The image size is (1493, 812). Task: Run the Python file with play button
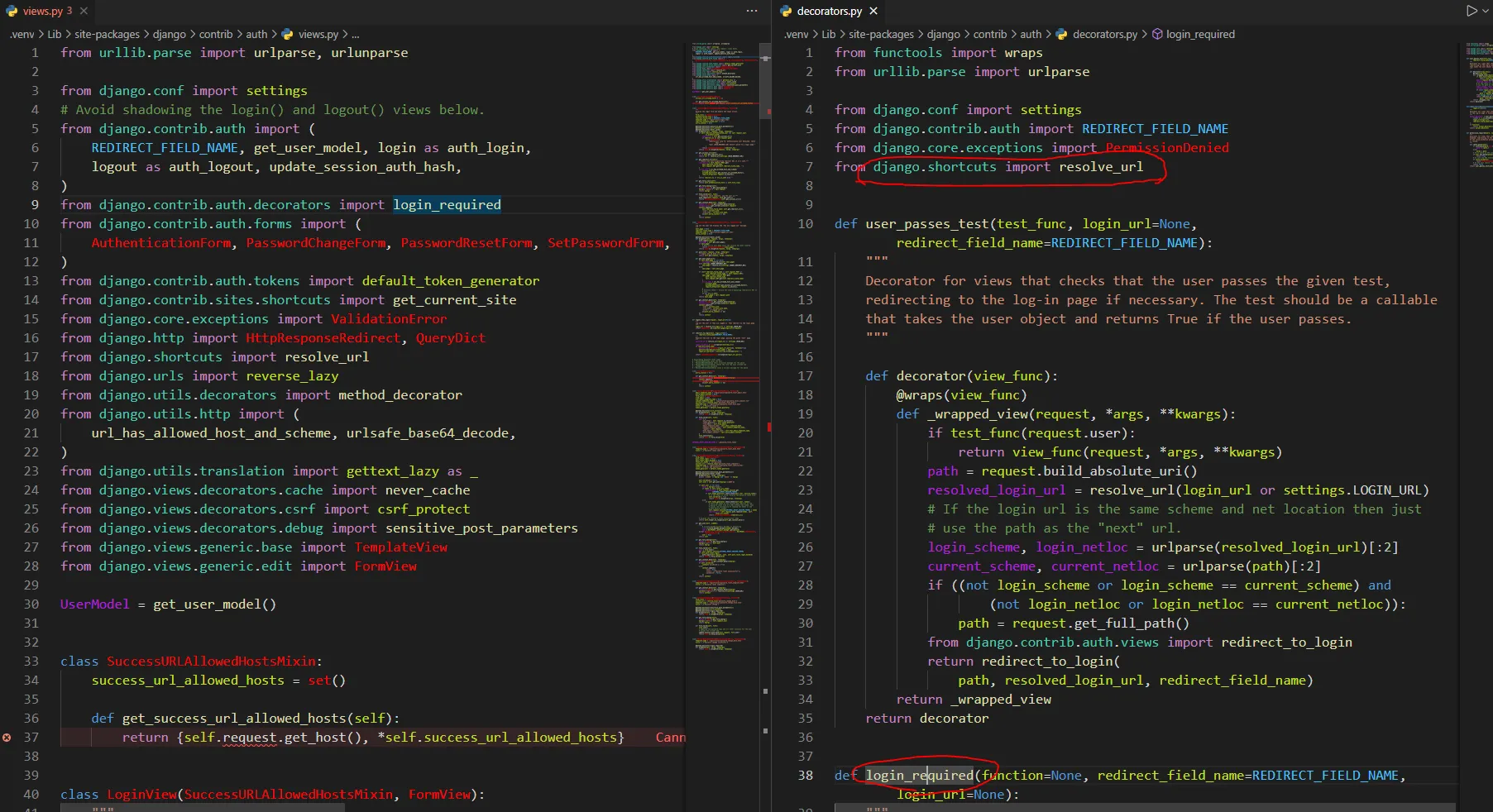(x=1471, y=11)
